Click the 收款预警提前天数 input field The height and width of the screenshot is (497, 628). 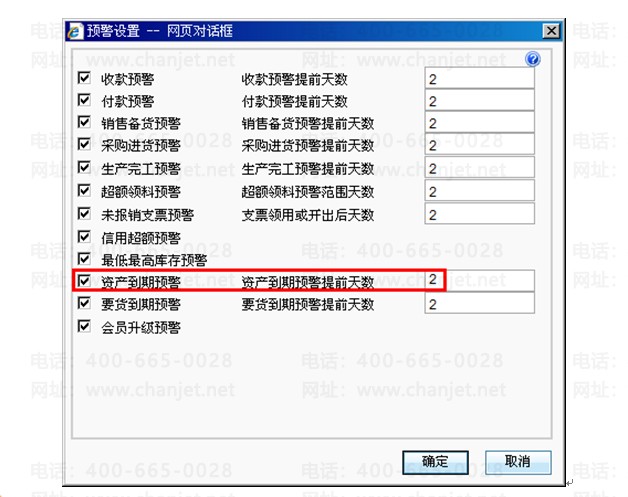pos(479,78)
